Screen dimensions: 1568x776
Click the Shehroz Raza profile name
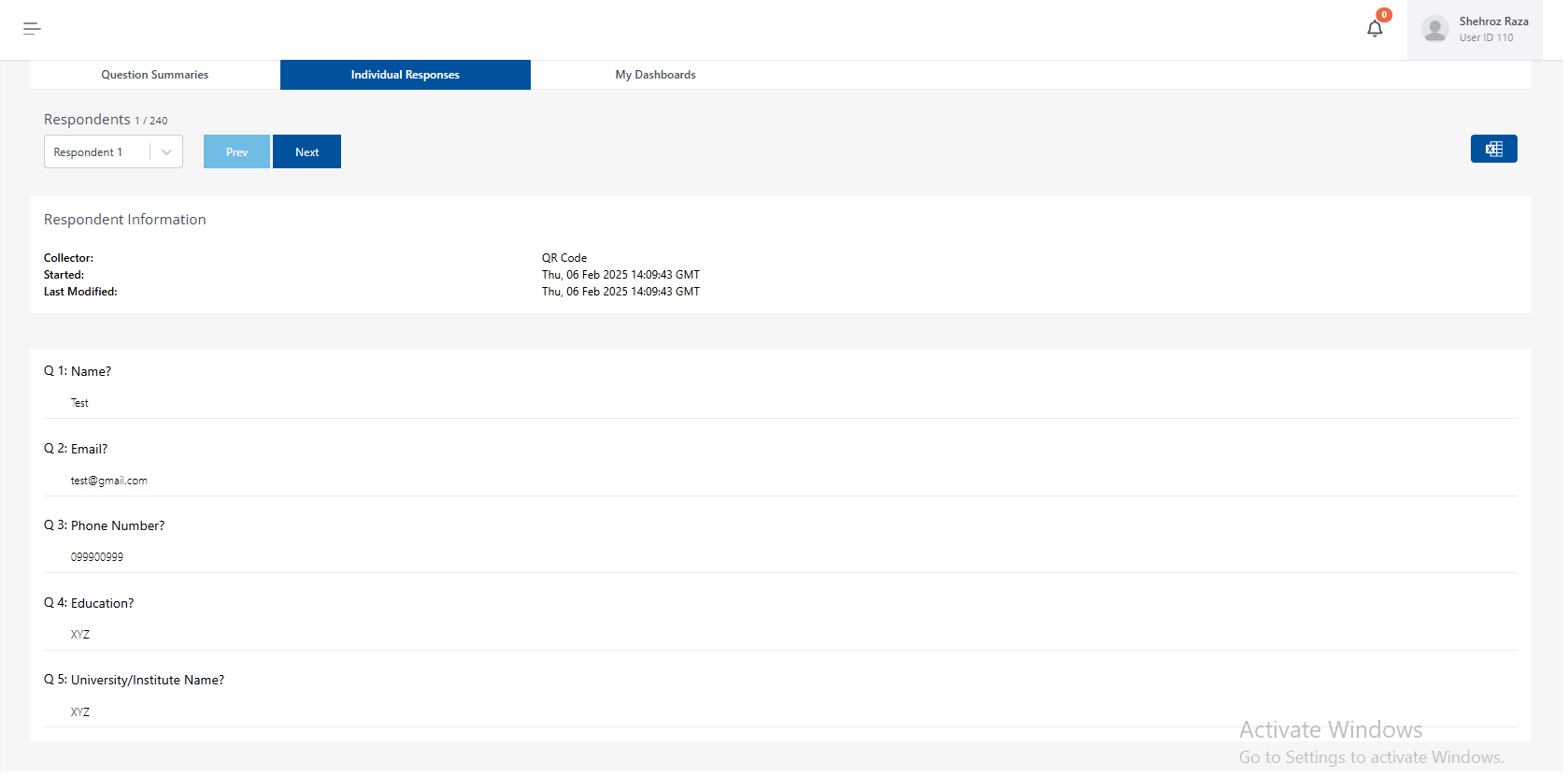click(x=1493, y=22)
